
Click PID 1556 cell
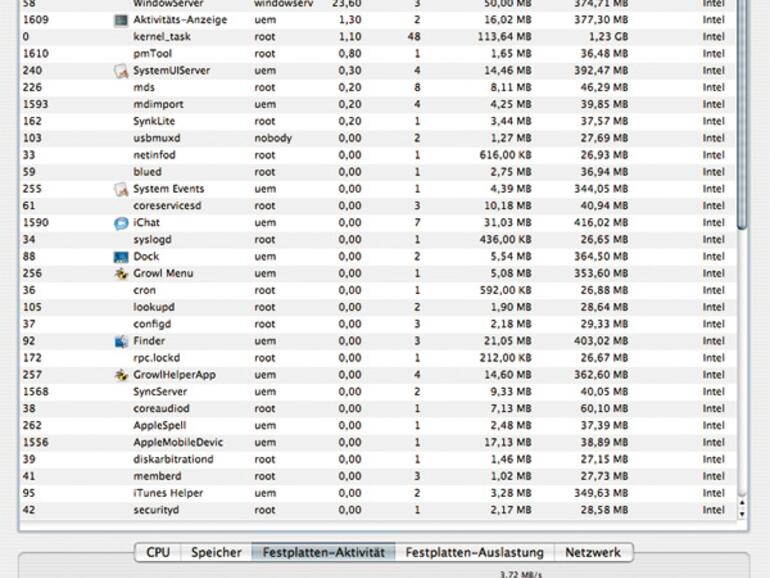35,442
